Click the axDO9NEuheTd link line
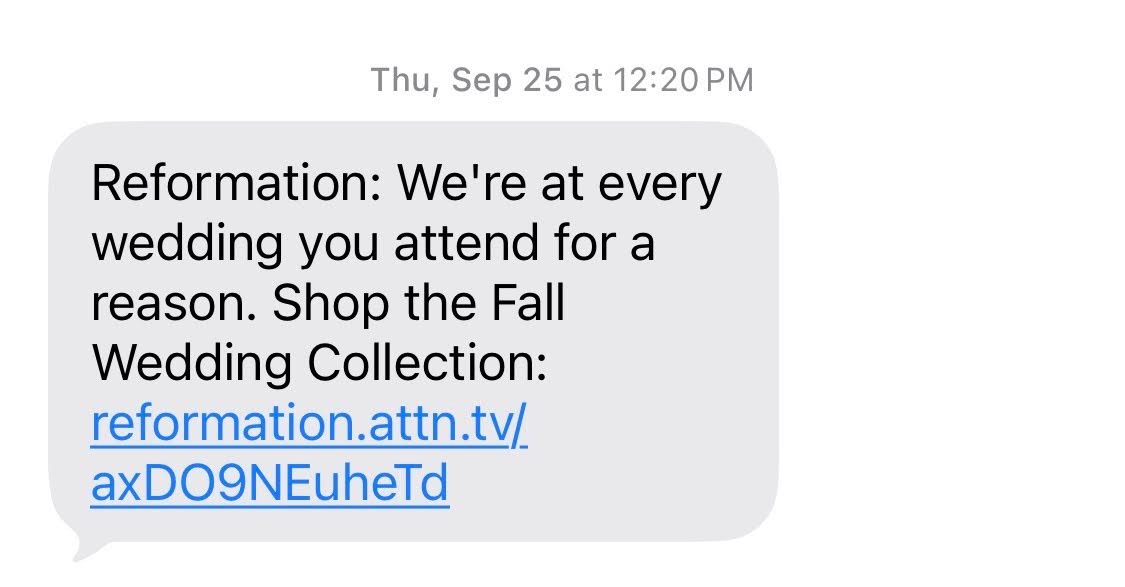Viewport: 1125px width, 587px height. tap(269, 485)
